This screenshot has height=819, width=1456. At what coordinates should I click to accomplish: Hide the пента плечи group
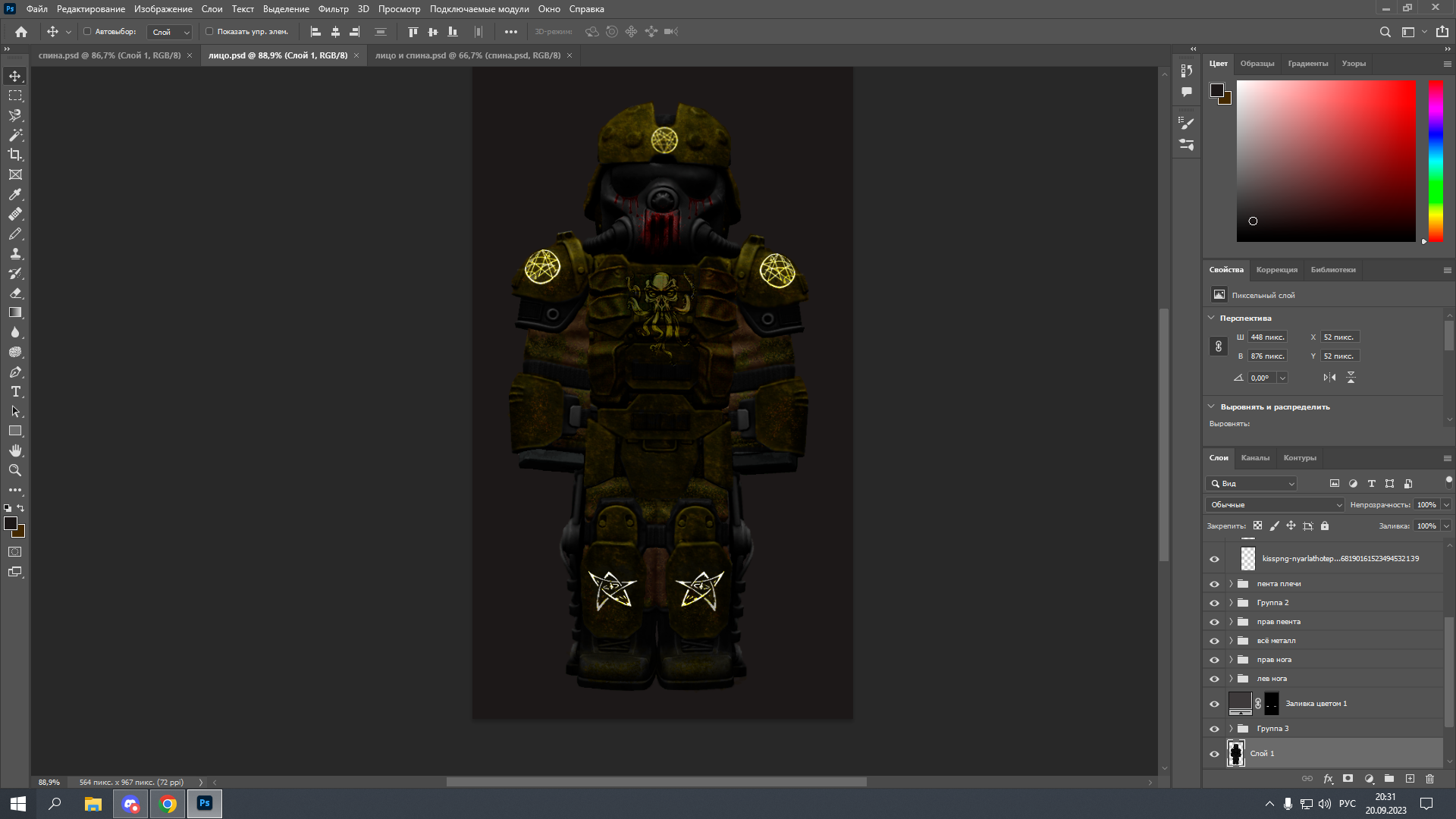pos(1214,584)
